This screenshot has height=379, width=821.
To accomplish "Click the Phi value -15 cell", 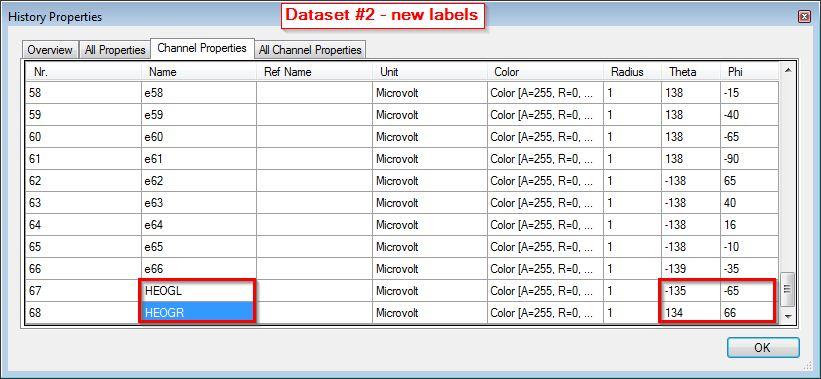I will 750,93.
